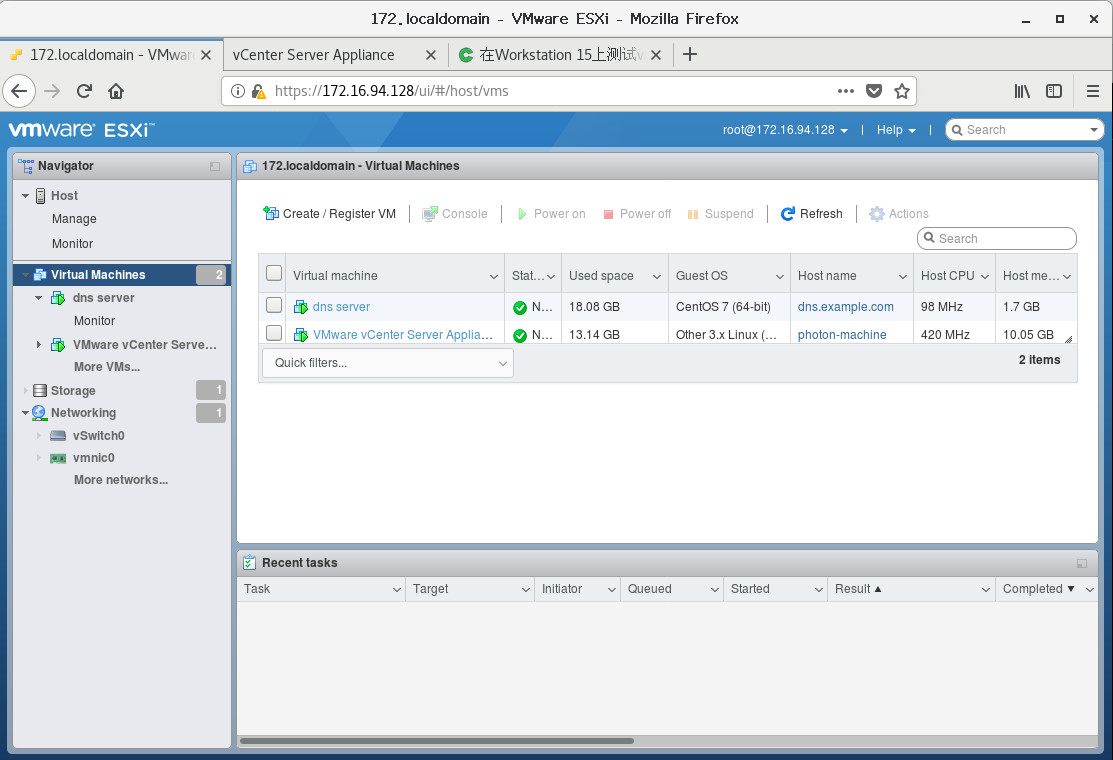Click the Power on button
Viewport: 1113px width, 760px height.
552,214
